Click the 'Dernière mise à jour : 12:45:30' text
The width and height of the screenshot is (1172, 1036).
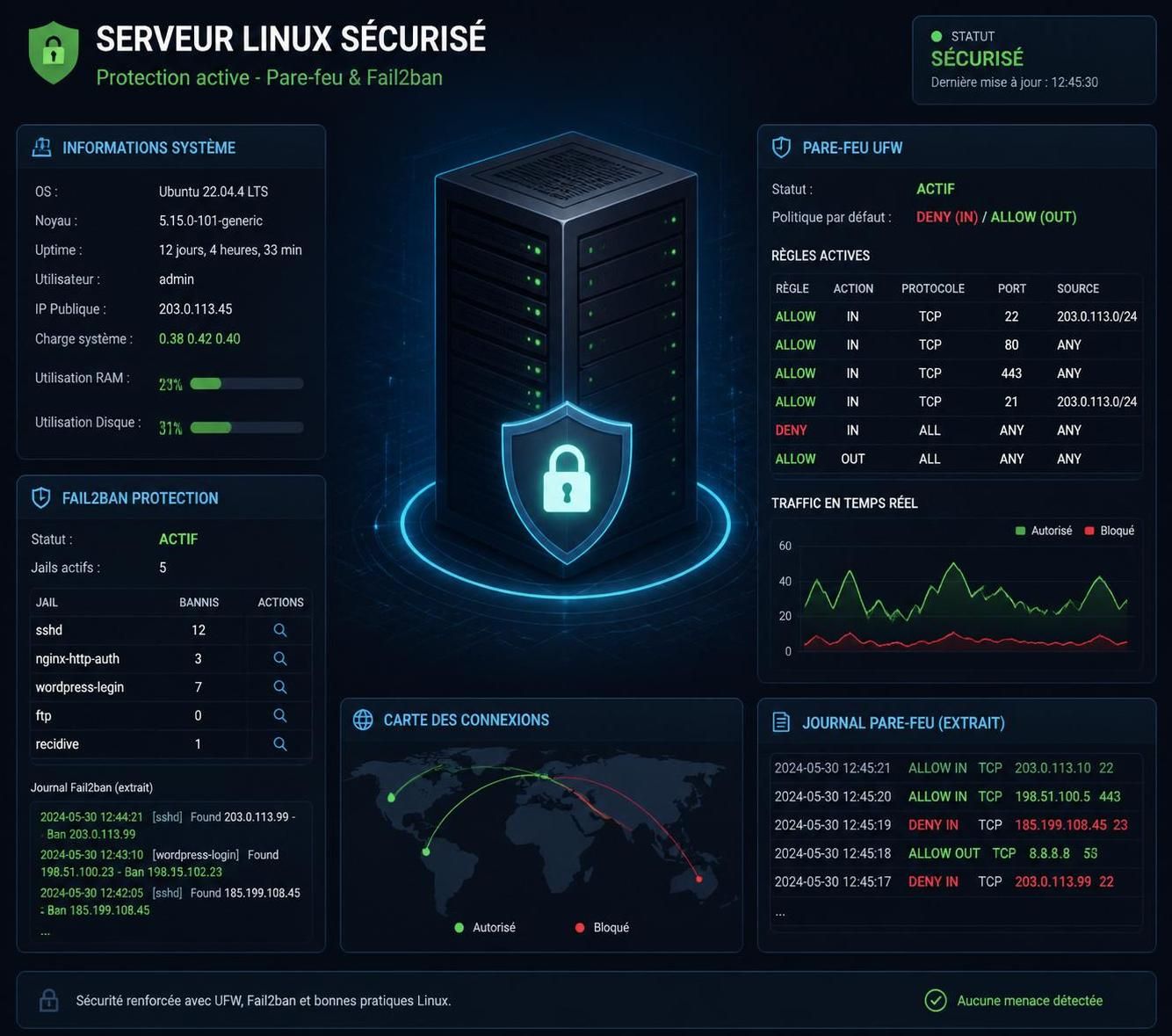point(1015,82)
